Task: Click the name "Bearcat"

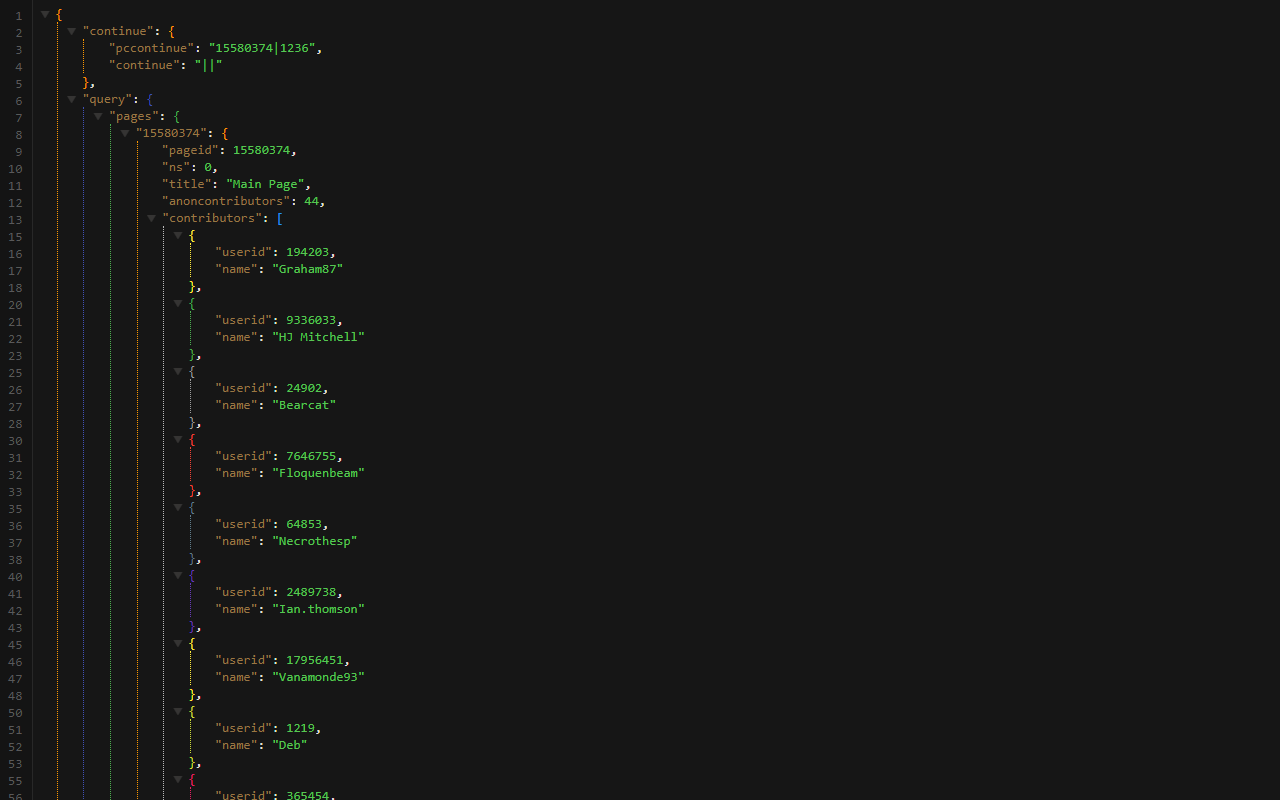Action: click(x=304, y=405)
